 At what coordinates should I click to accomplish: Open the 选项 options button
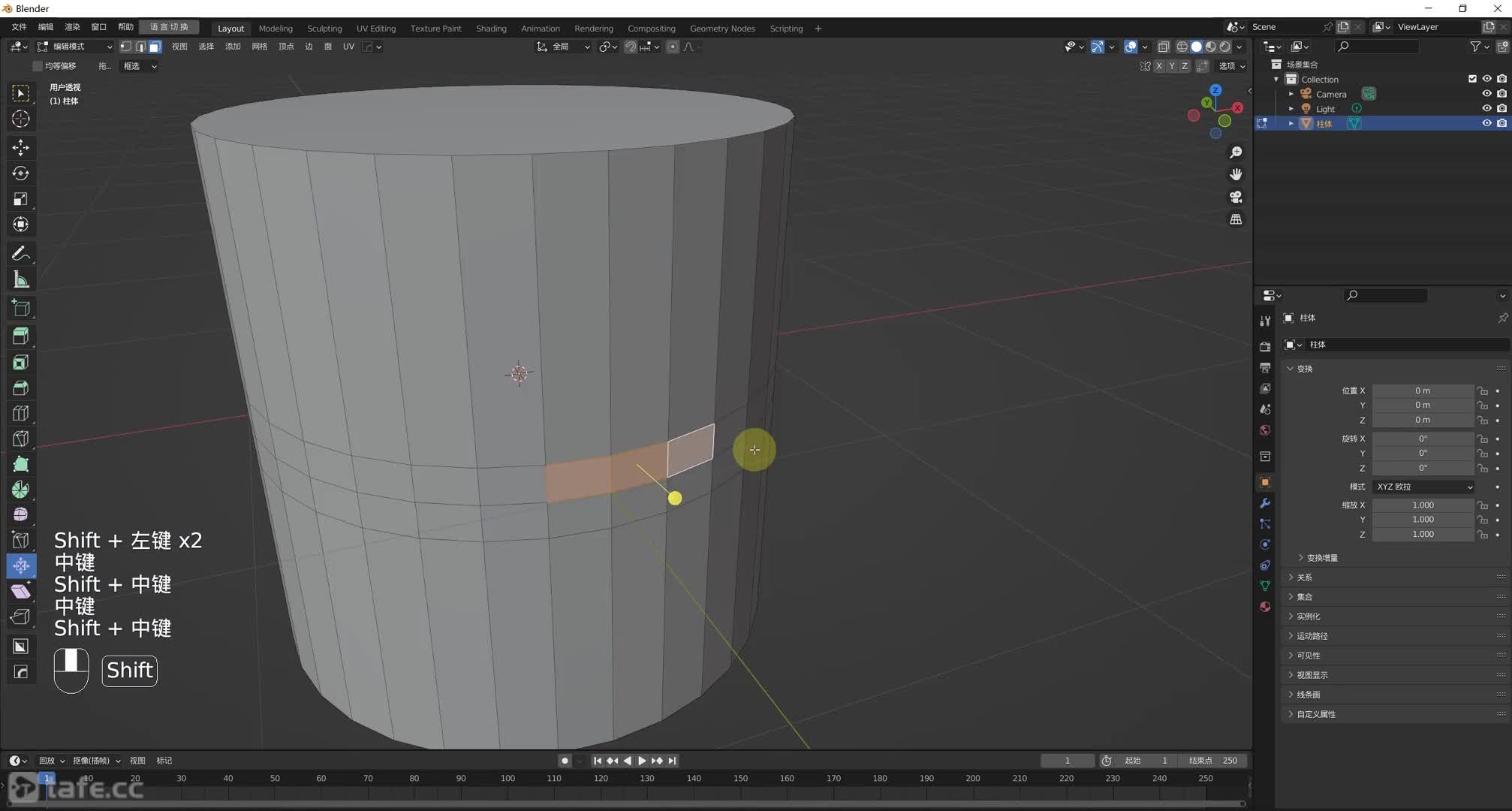1231,66
